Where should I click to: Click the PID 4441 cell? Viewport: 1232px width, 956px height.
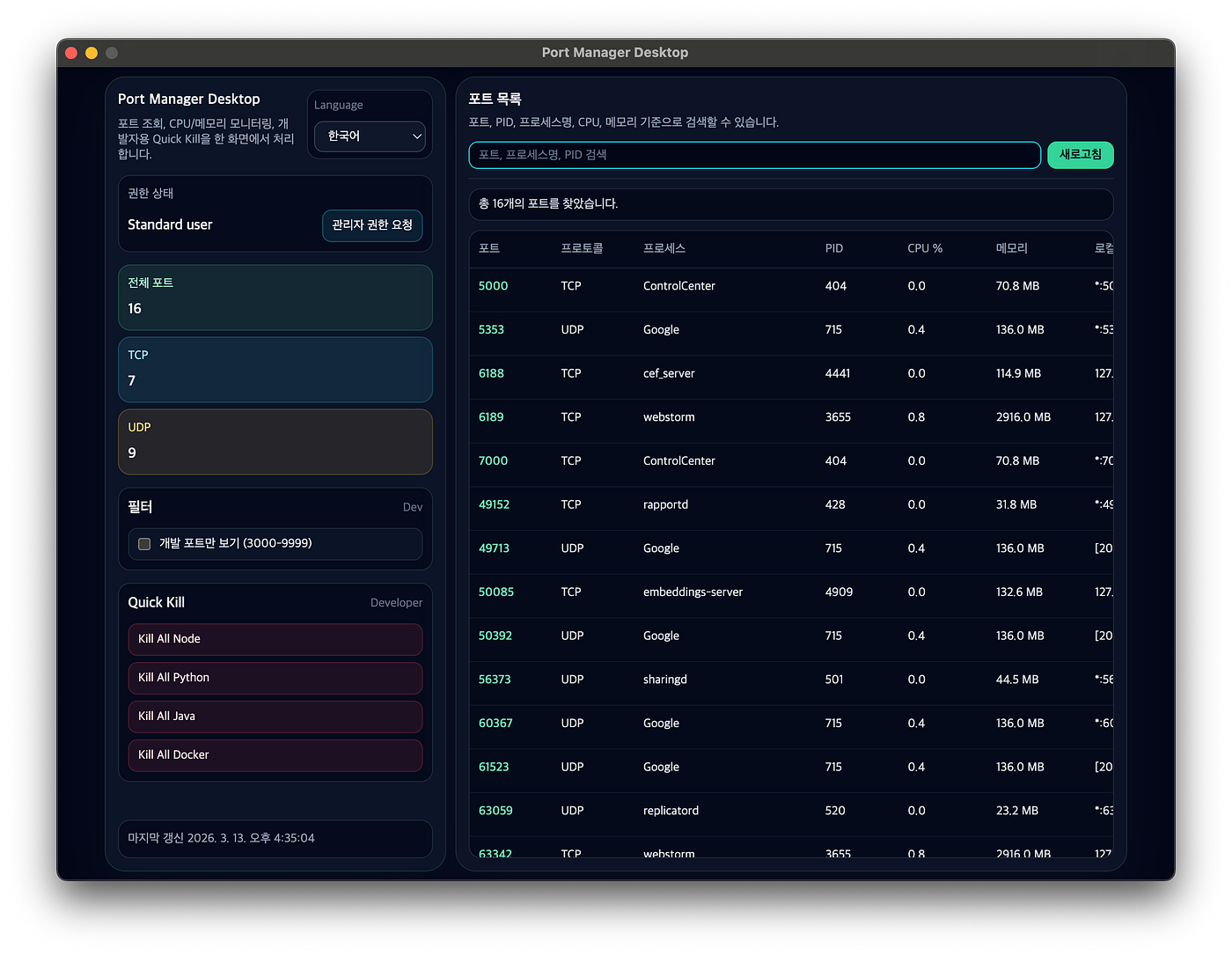838,373
